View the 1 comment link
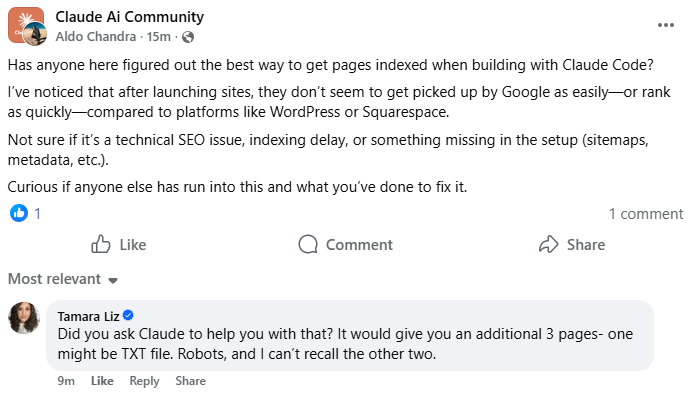The height and width of the screenshot is (416, 691). tap(646, 213)
